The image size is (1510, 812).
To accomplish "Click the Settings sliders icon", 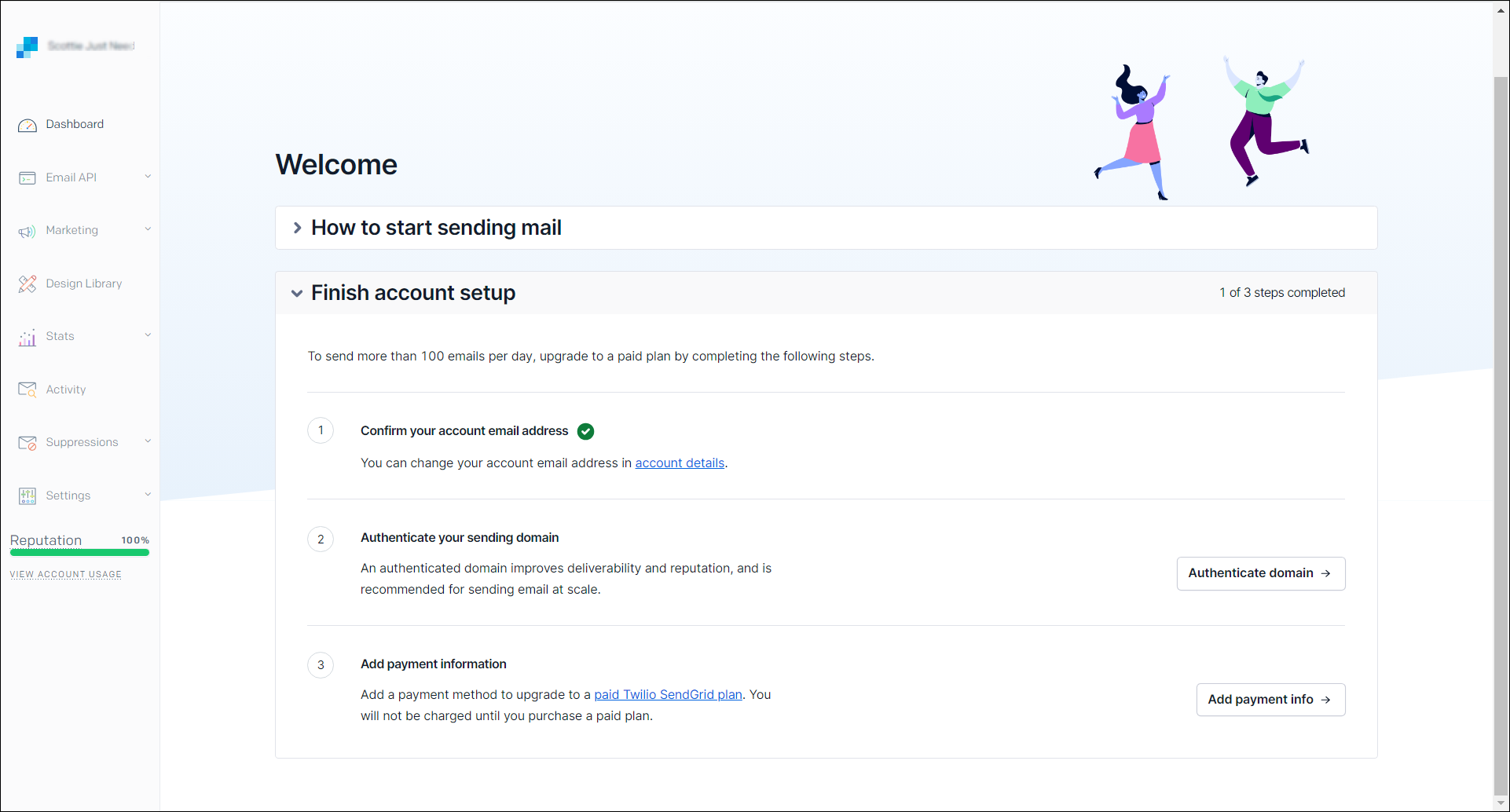I will (27, 496).
